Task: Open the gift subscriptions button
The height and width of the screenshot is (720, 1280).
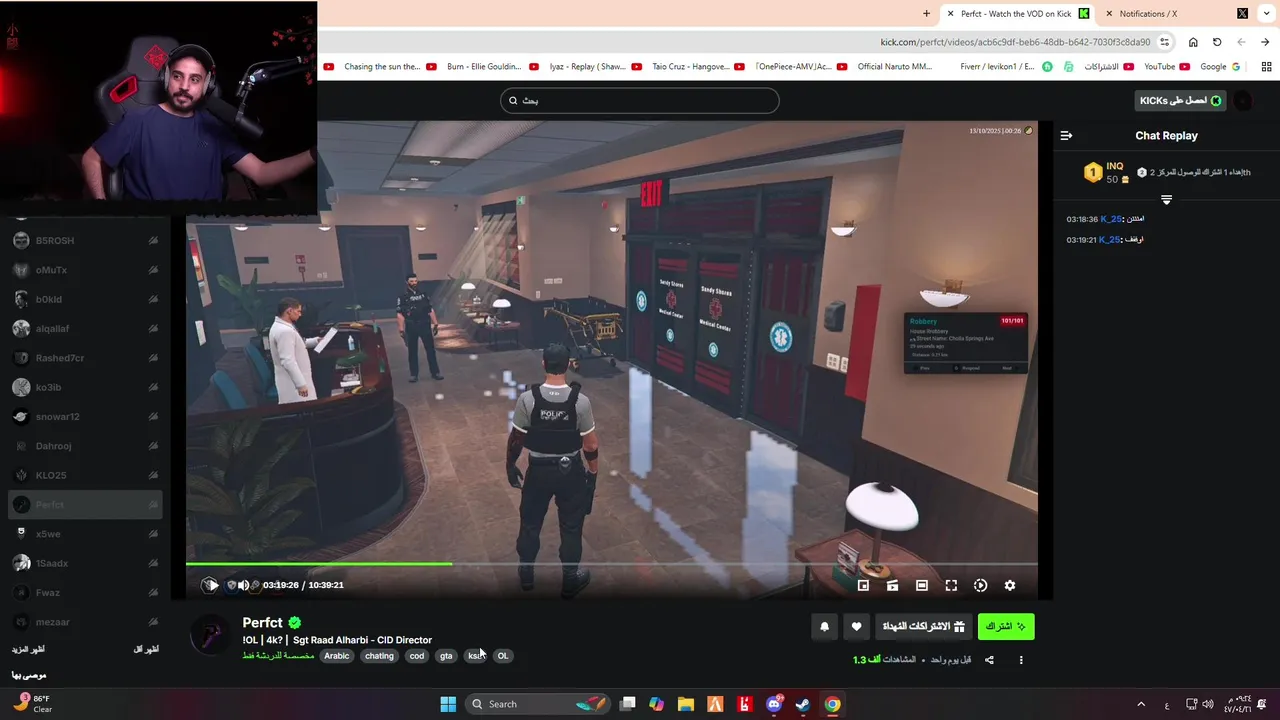Action: pyautogui.click(x=923, y=626)
